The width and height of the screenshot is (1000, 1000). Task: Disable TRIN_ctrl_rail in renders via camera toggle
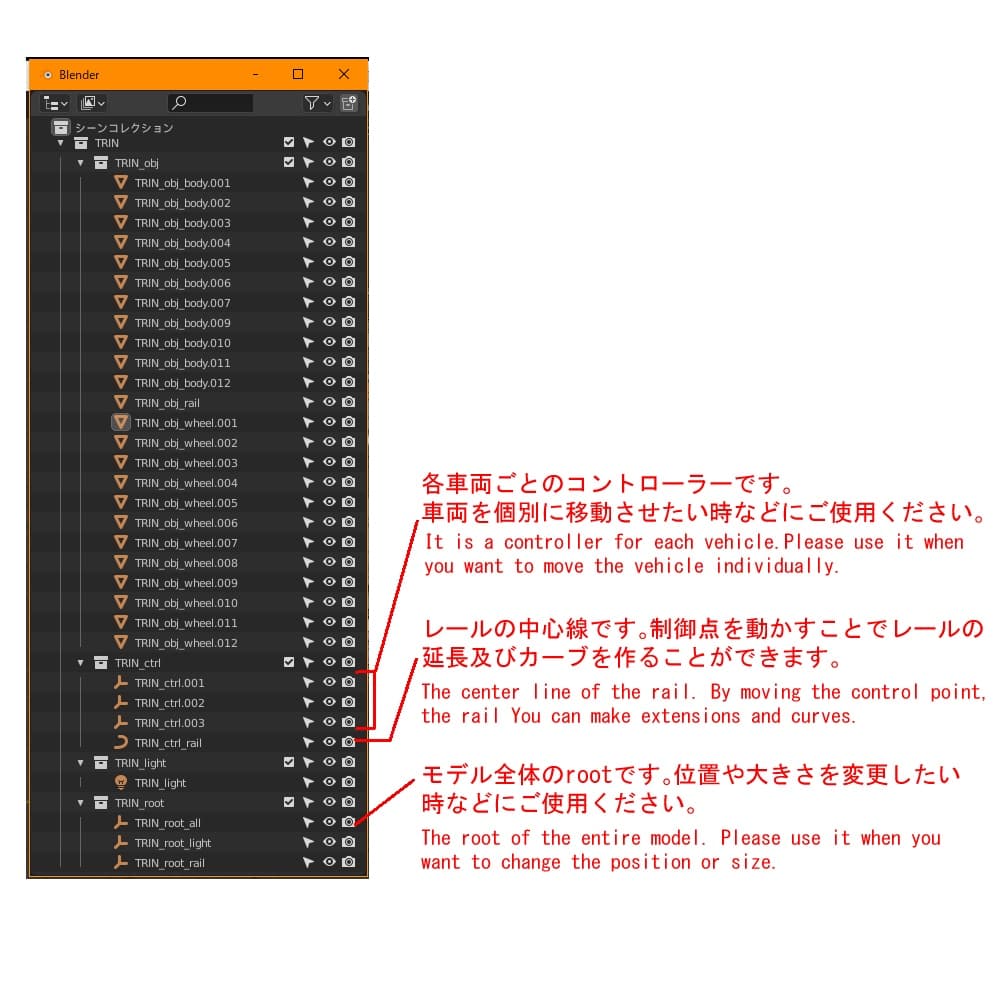pyautogui.click(x=347, y=742)
